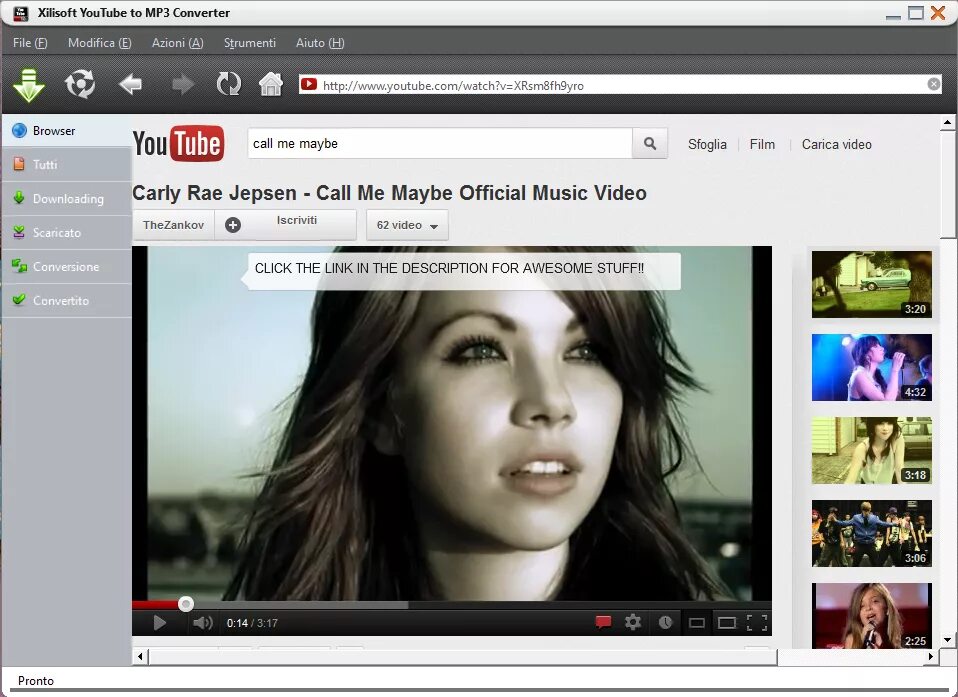
Task: Go back with the left arrow
Action: pos(131,84)
